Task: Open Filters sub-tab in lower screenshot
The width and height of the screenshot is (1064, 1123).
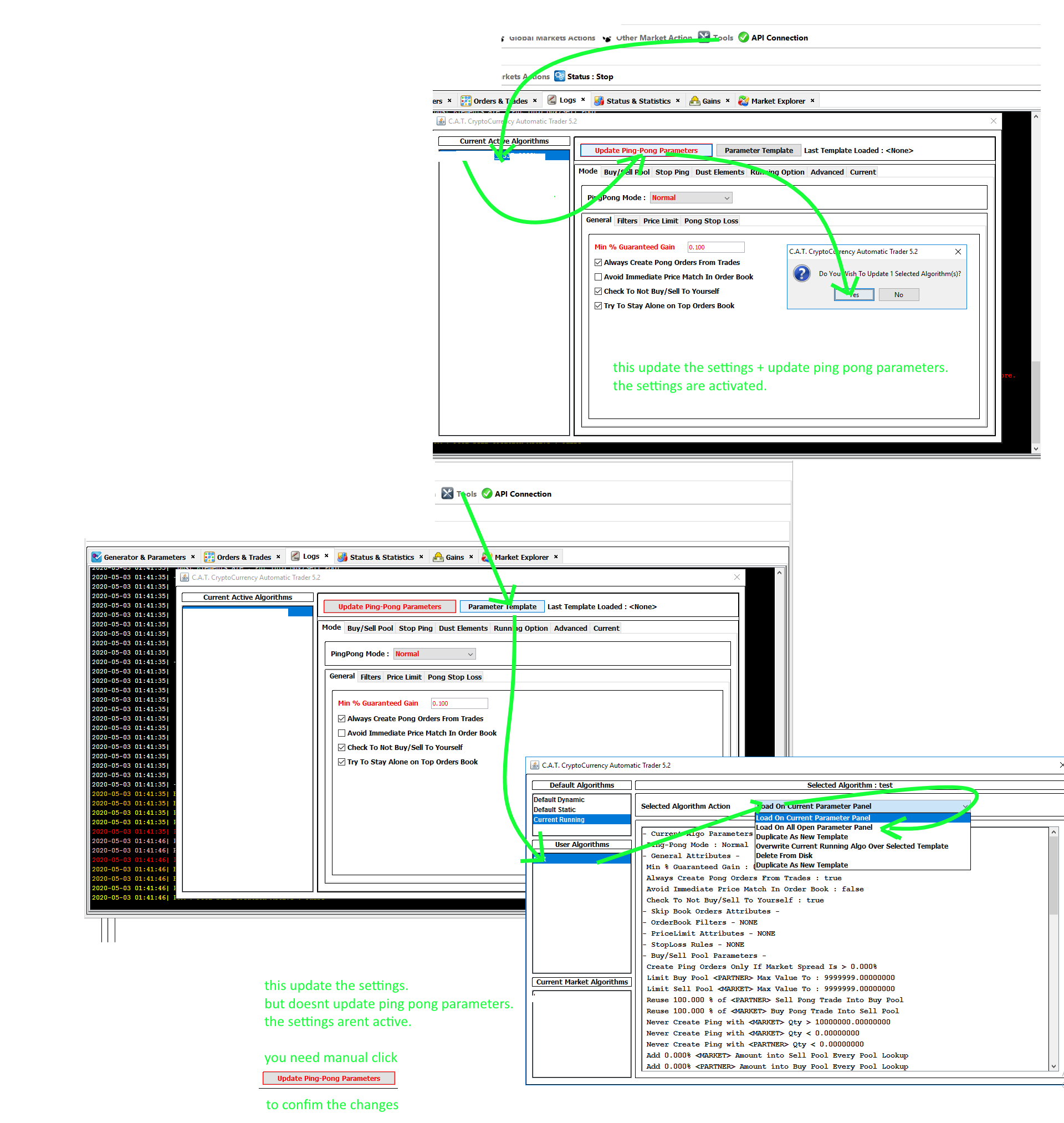Action: click(x=370, y=677)
